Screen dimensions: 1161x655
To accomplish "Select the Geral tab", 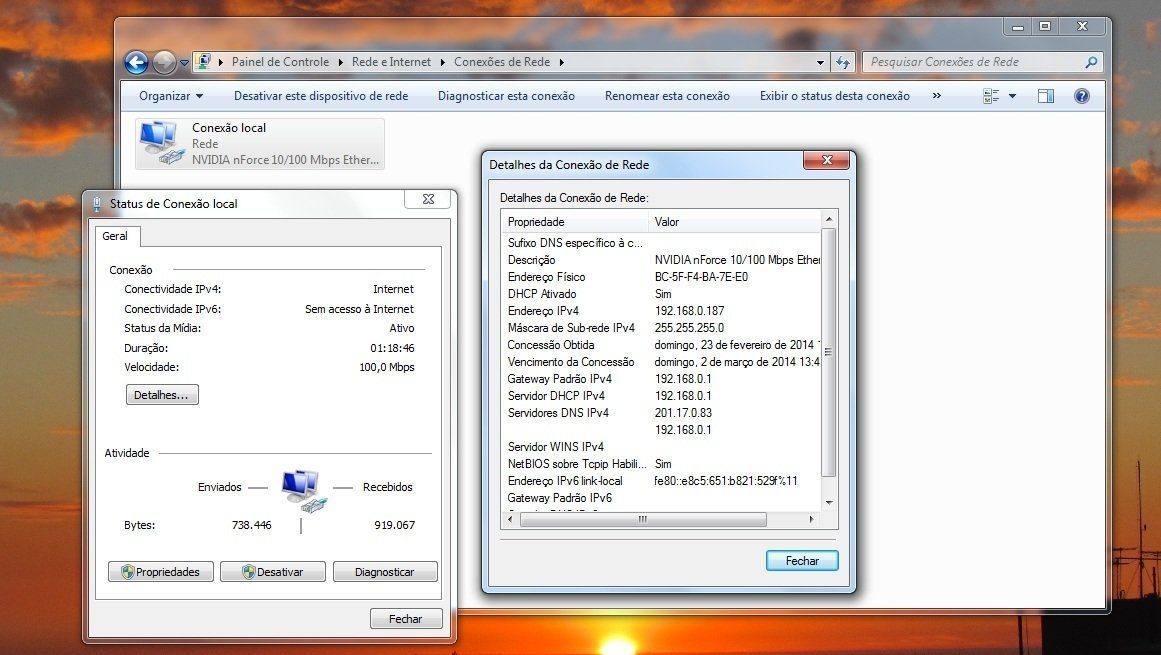I will 115,236.
